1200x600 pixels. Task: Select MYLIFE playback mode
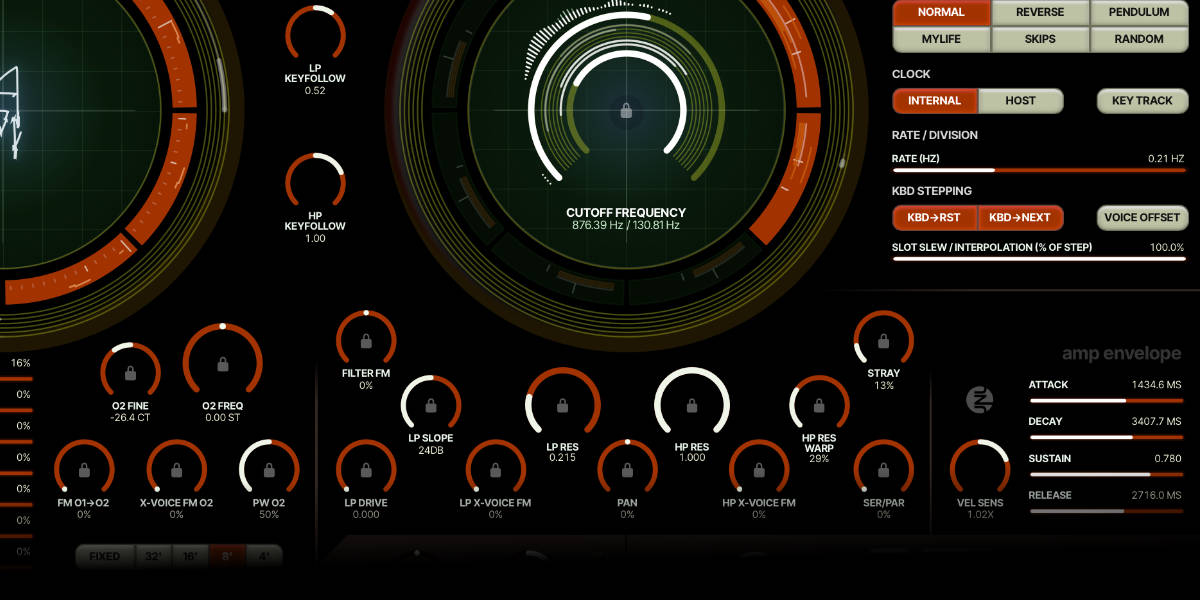point(941,39)
